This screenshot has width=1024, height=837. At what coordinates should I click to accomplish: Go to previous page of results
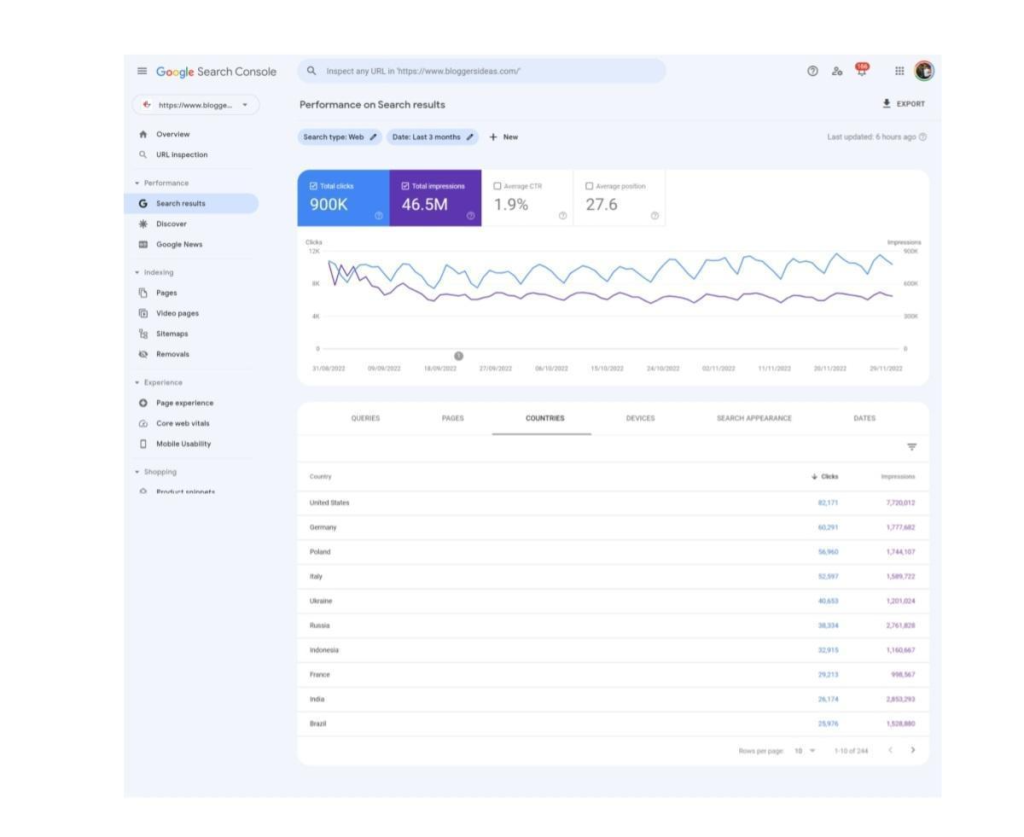click(890, 750)
